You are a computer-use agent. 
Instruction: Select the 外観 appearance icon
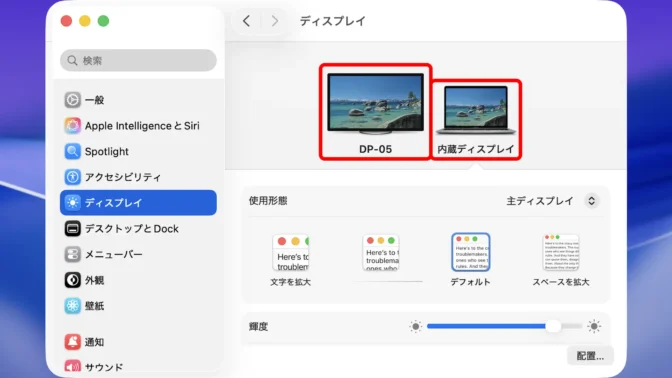tap(72, 280)
